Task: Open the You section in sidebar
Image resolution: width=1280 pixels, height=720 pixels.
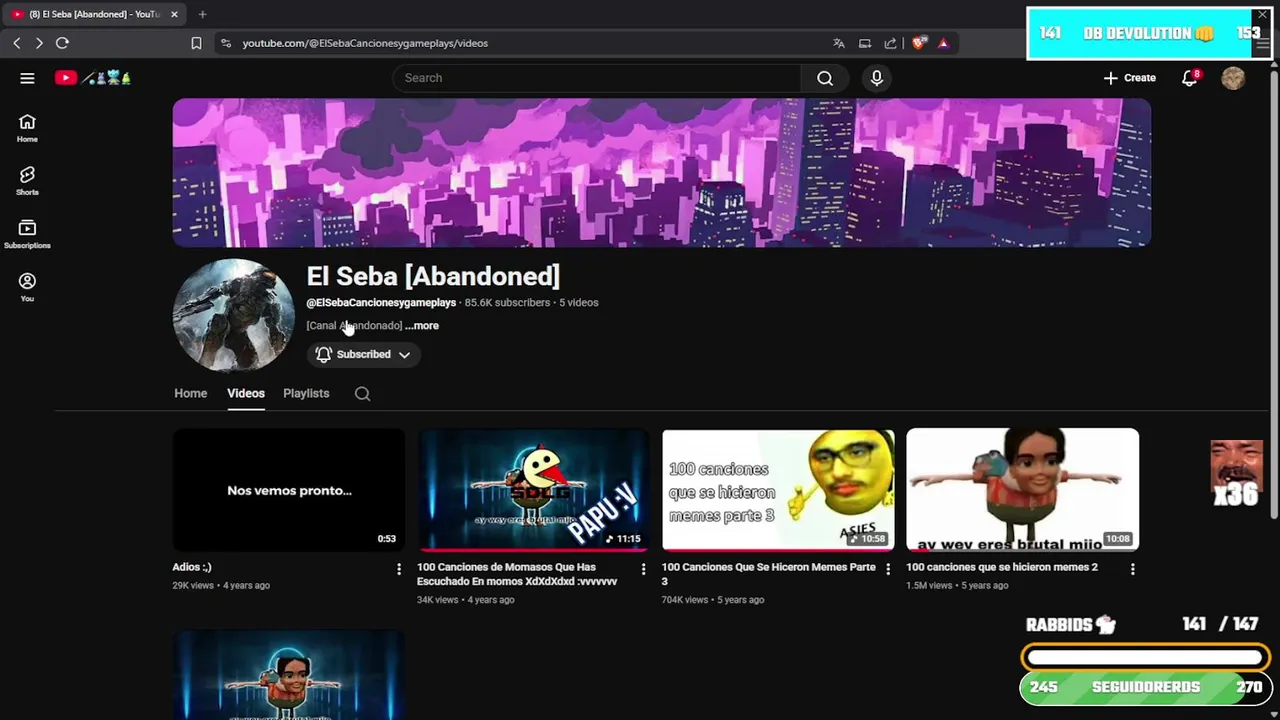Action: coord(27,287)
